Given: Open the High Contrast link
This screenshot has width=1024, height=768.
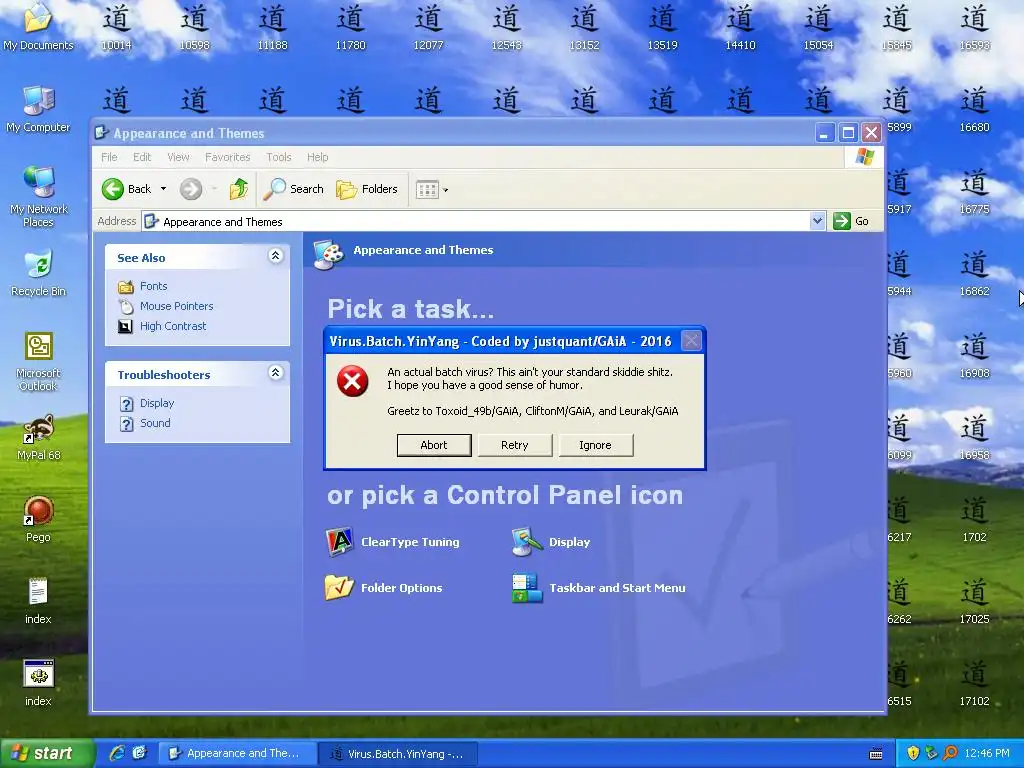Looking at the screenshot, I should click(172, 326).
